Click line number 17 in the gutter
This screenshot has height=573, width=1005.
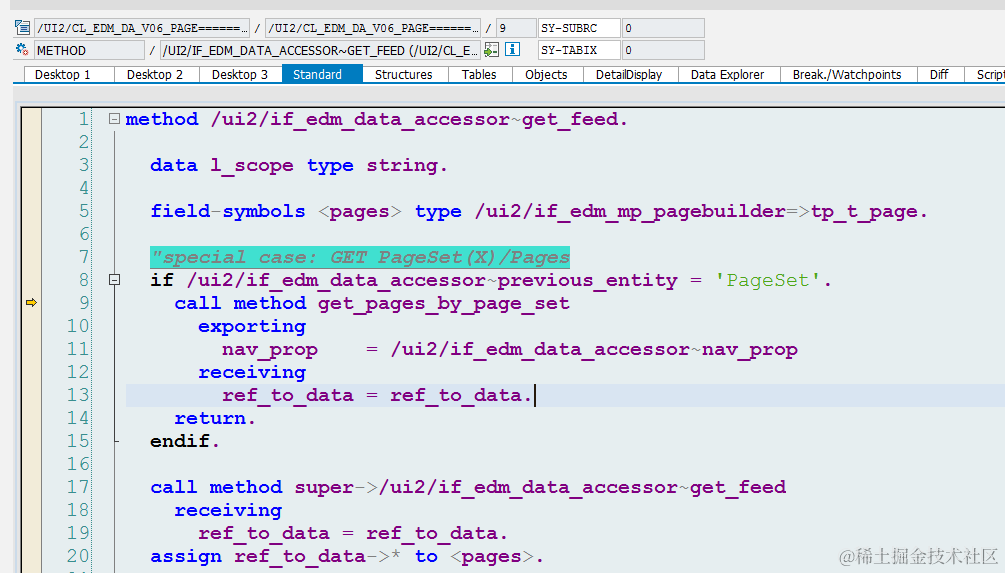[x=78, y=487]
